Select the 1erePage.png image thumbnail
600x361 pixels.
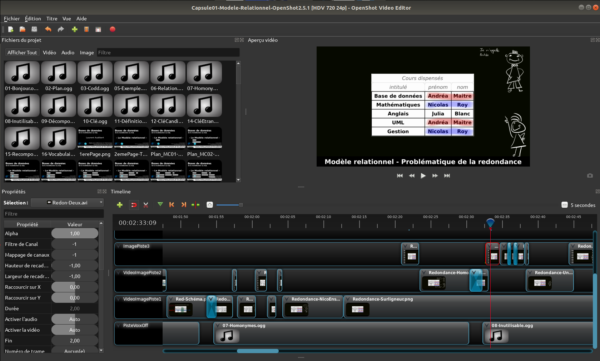click(95, 138)
